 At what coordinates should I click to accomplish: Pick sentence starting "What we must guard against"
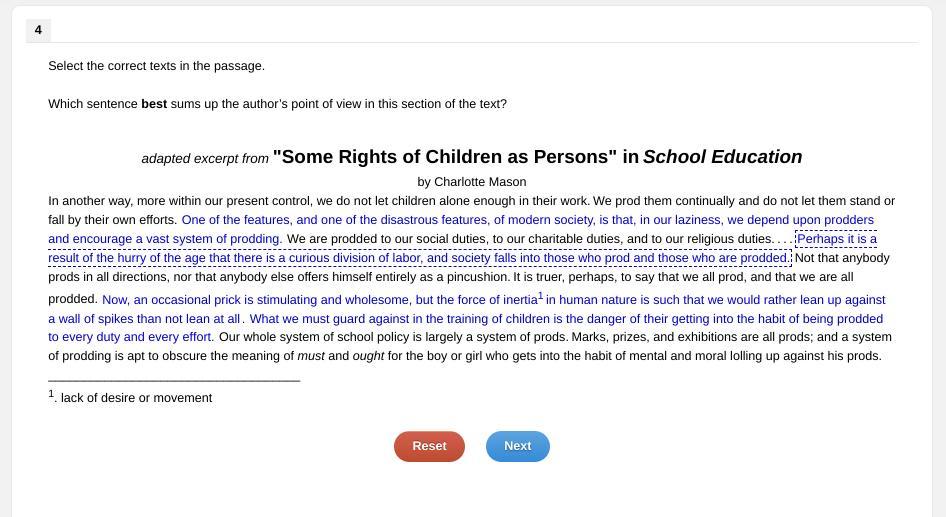point(560,319)
